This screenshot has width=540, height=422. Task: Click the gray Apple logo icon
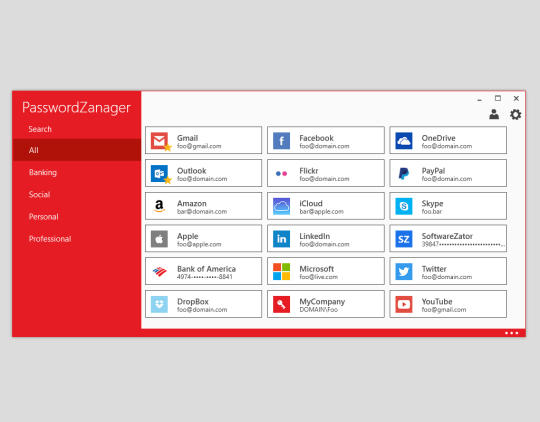point(159,239)
